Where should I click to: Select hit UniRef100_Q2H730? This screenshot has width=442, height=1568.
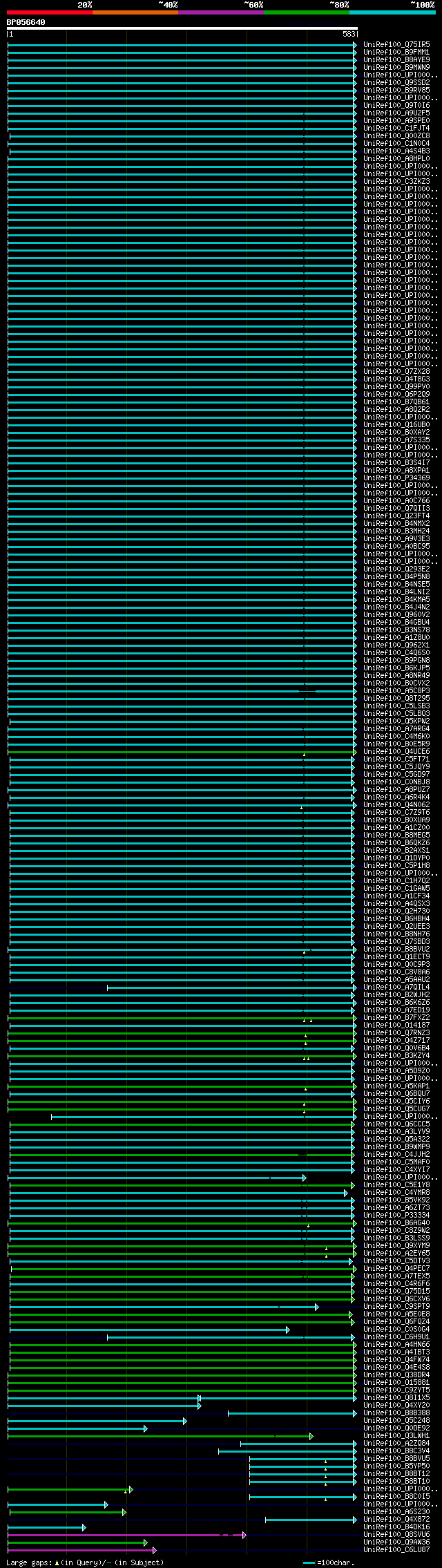pos(396,911)
